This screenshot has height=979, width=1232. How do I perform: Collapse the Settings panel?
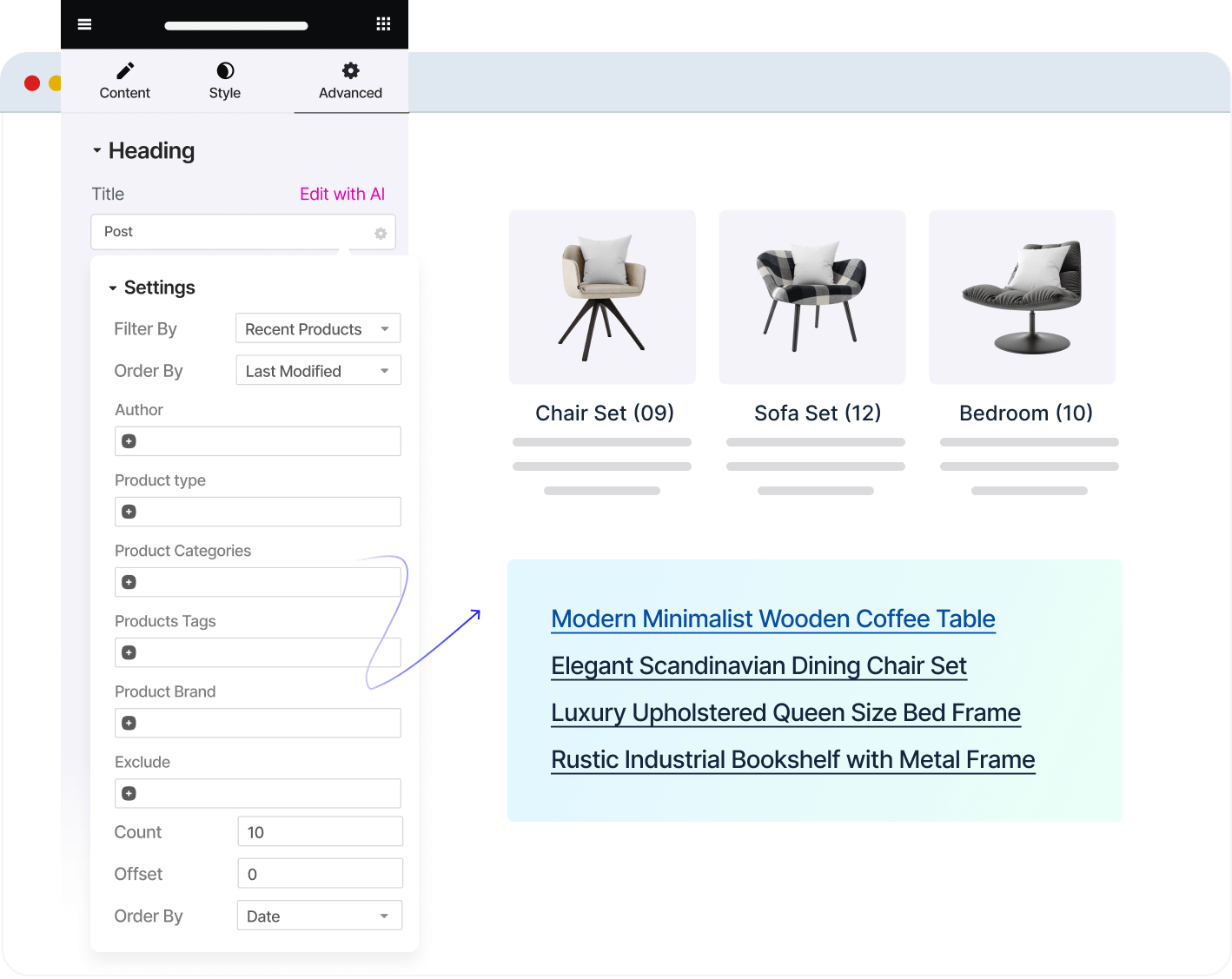click(x=112, y=288)
